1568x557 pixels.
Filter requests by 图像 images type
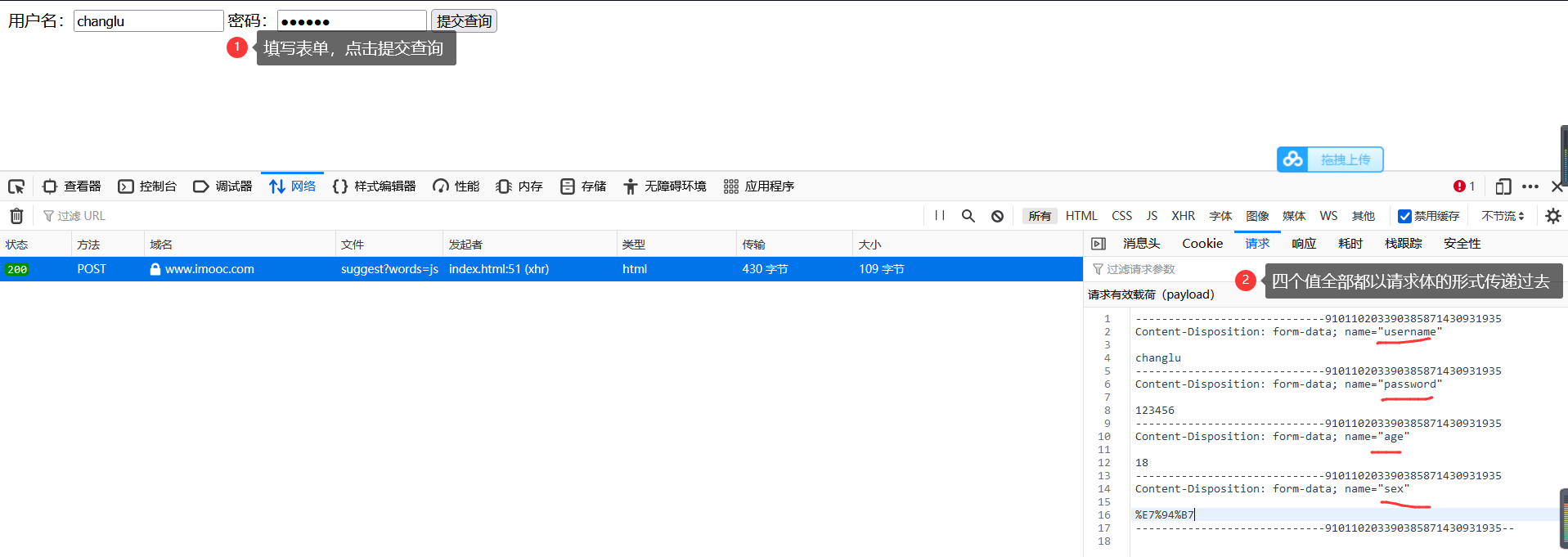1257,216
